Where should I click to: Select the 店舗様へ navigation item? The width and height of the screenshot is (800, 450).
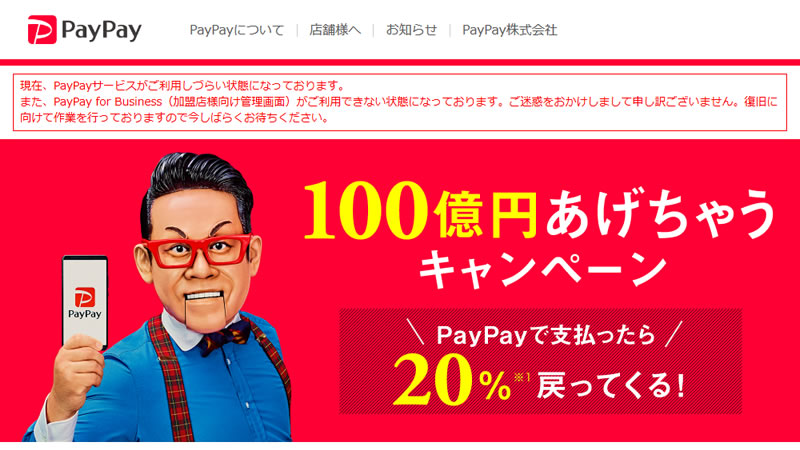[x=335, y=30]
